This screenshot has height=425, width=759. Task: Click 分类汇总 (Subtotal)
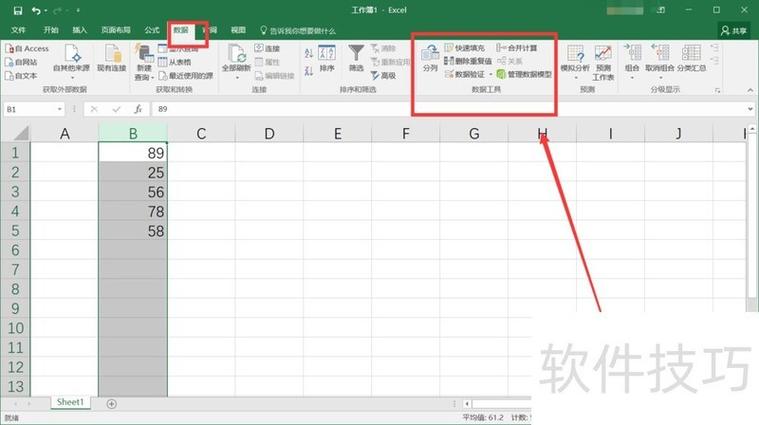coord(691,59)
